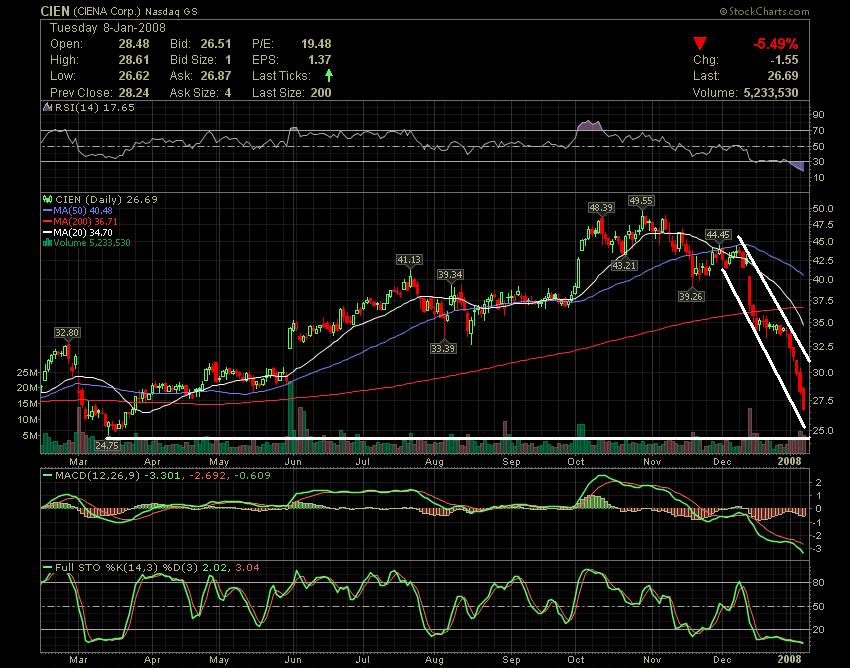This screenshot has width=850, height=668.
Task: Select the Low value 26.62
Action: [134, 76]
